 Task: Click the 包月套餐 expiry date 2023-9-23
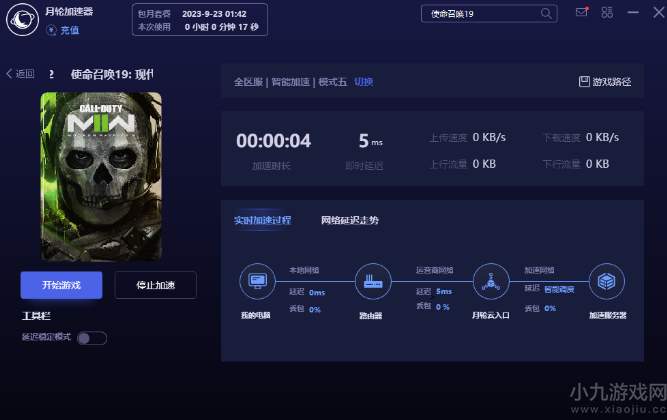[214, 14]
